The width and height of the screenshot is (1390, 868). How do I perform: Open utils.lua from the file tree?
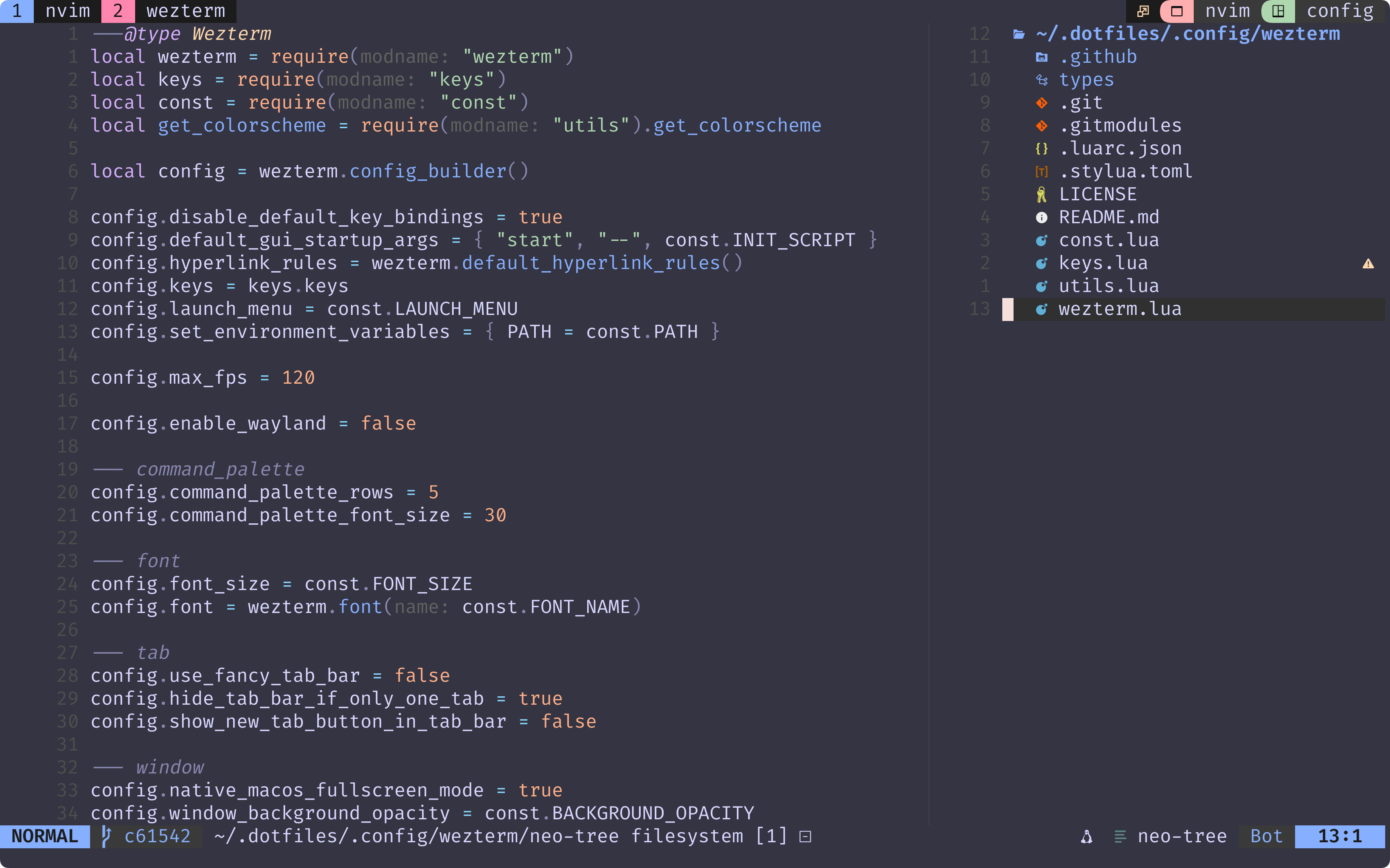coord(1109,286)
